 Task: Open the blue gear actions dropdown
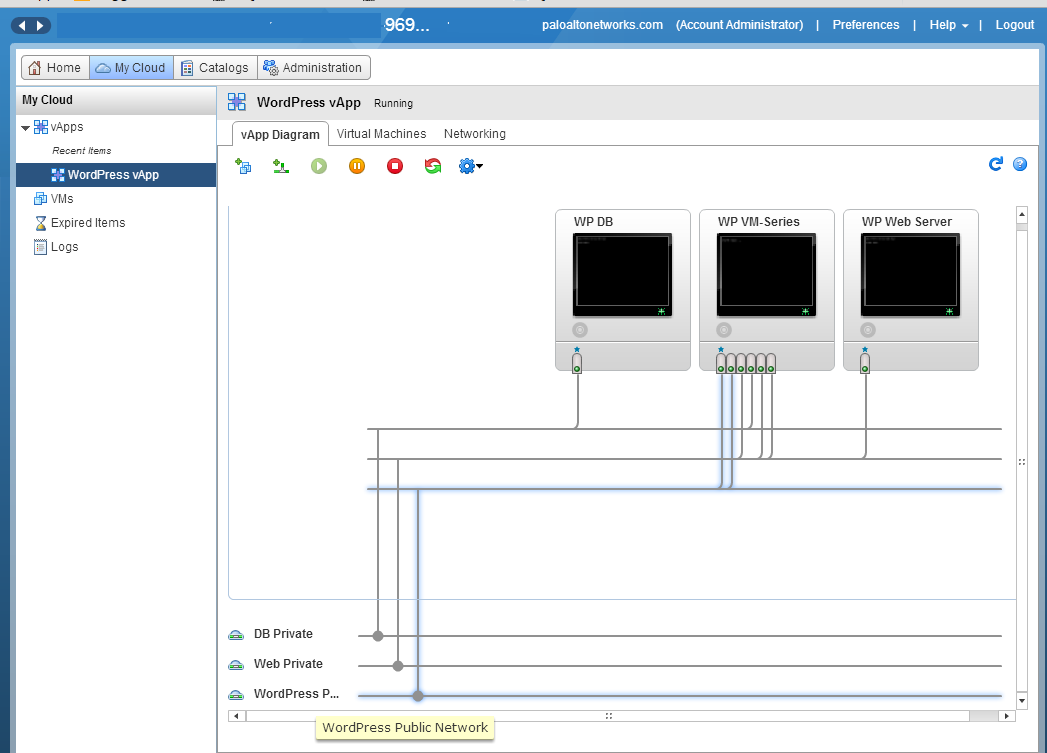coord(470,166)
